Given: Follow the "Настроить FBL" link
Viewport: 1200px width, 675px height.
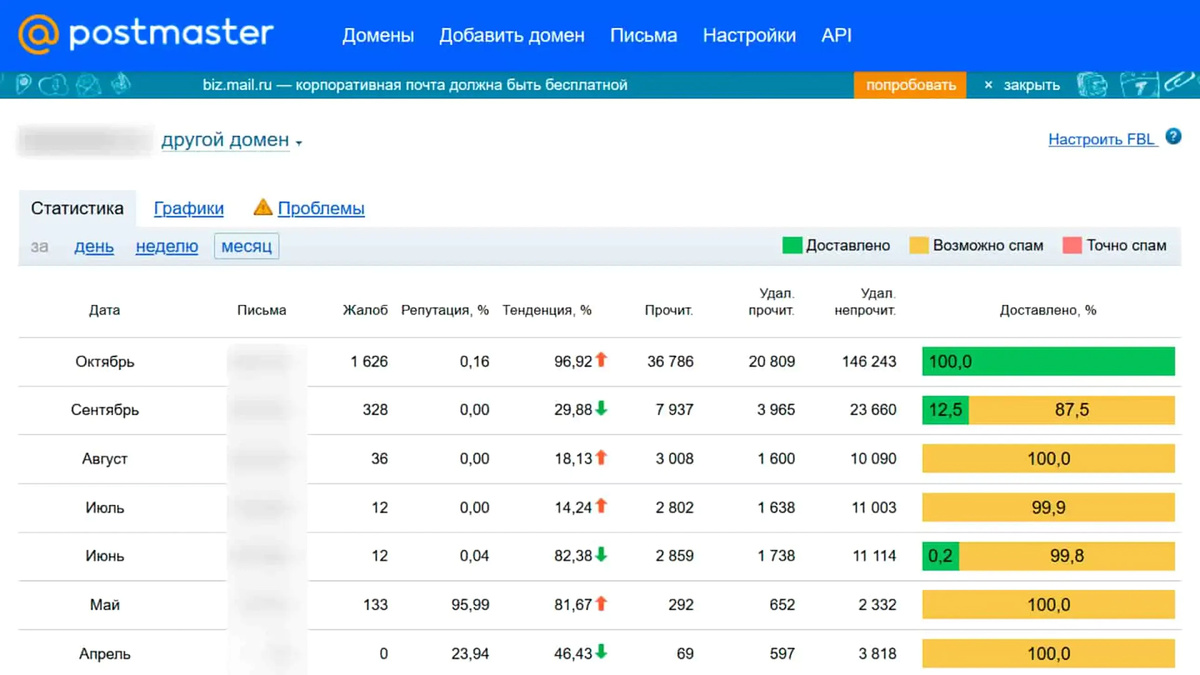Looking at the screenshot, I should tap(1100, 138).
